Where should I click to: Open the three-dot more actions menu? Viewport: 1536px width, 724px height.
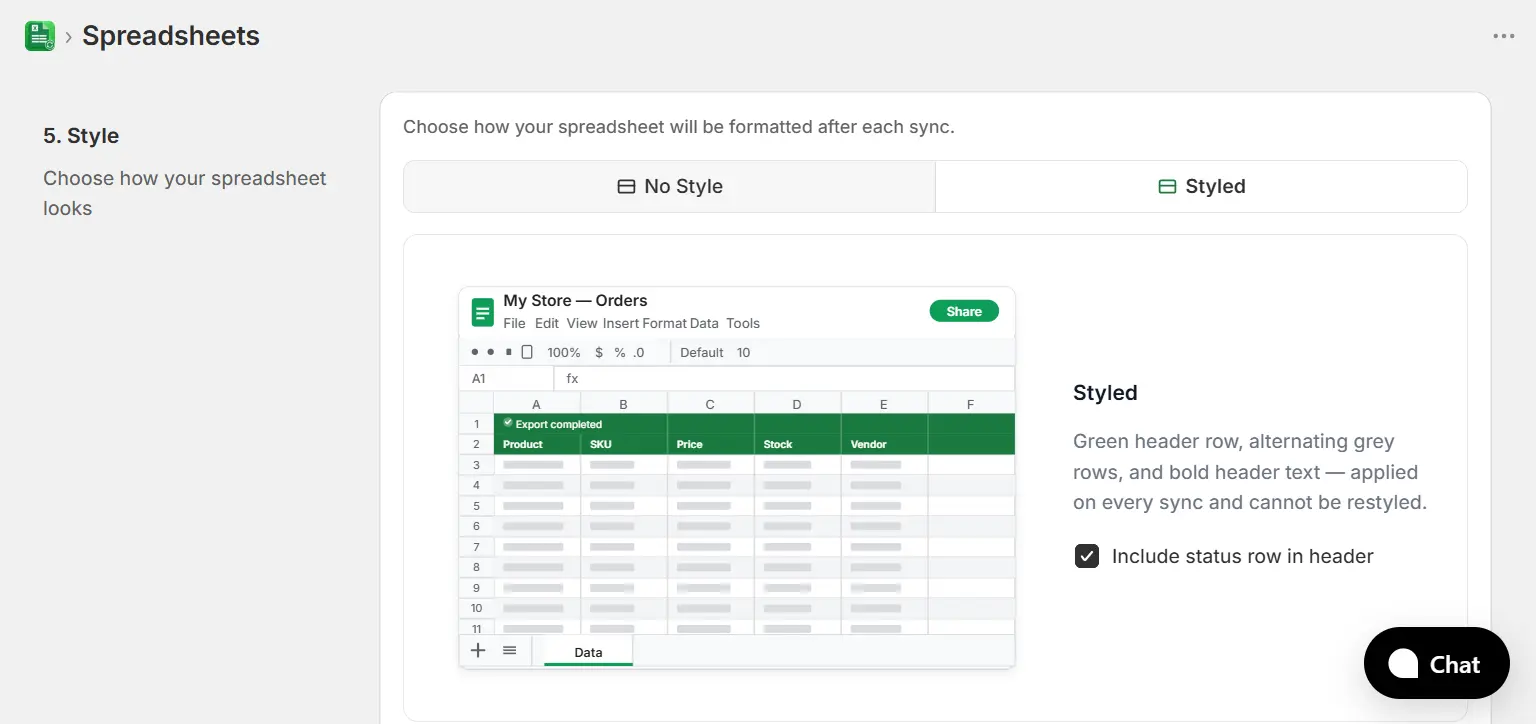click(1503, 36)
